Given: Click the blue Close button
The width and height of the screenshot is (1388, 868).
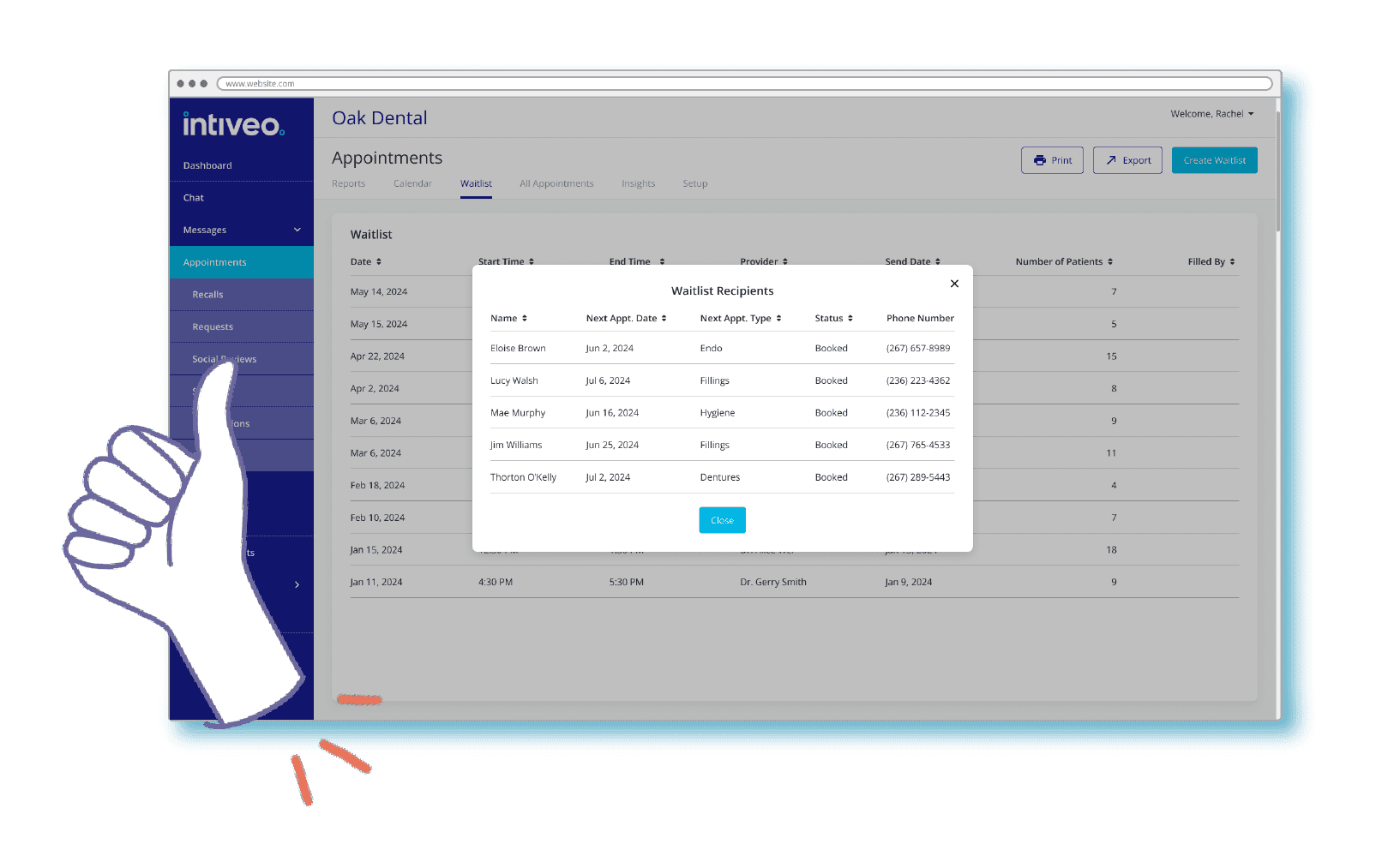Looking at the screenshot, I should pyautogui.click(x=722, y=520).
